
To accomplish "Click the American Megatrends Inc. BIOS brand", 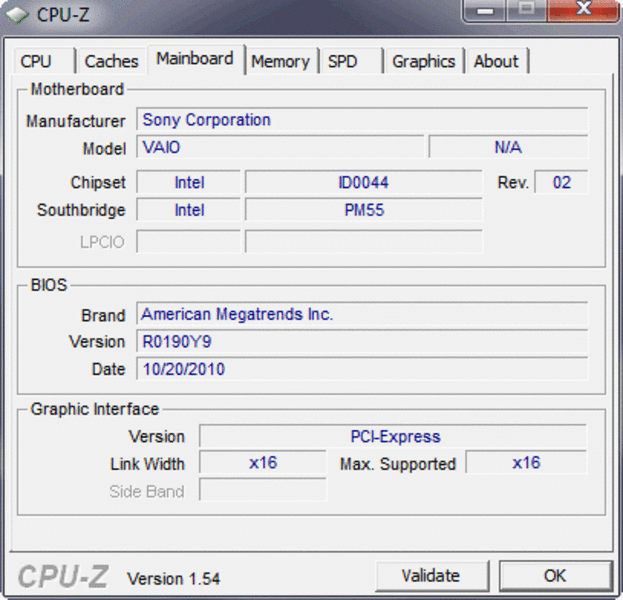I will point(362,314).
